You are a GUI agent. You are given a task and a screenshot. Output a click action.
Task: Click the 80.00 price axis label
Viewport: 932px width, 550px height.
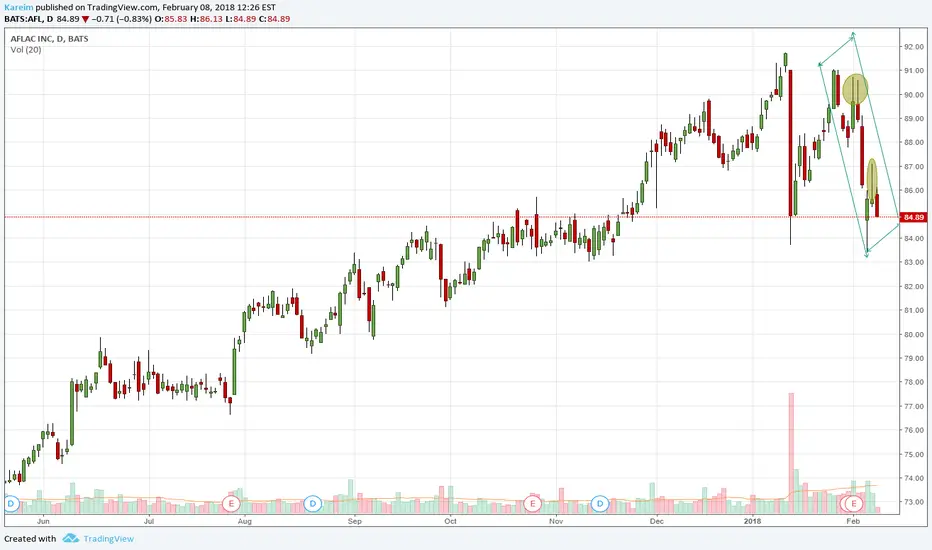914,335
